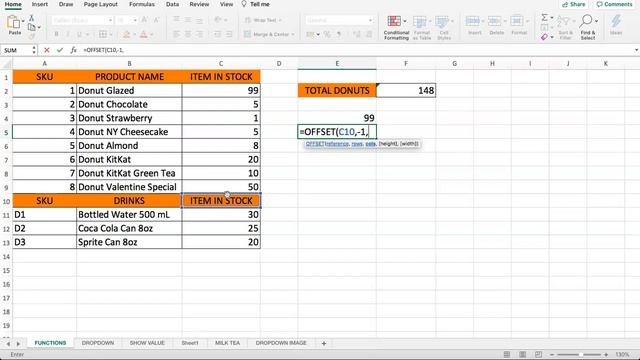Switch to Page Layout view in the status bar
Image resolution: width=640 pixels, height=360 pixels.
(522, 354)
